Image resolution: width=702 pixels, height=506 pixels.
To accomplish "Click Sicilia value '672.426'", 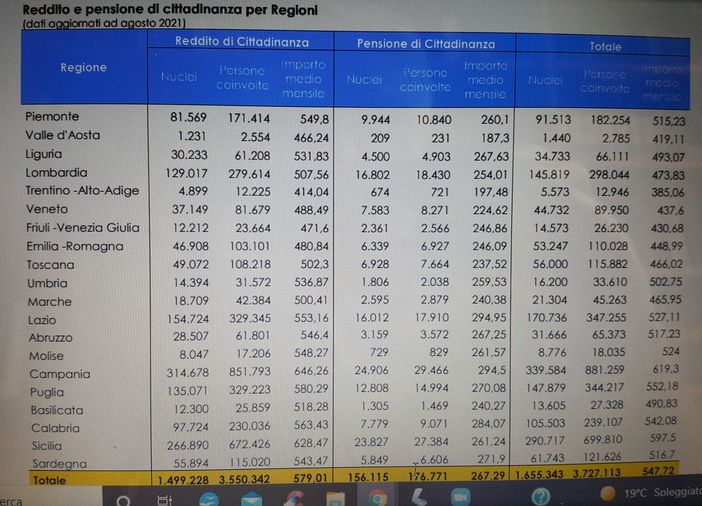I will click(250, 444).
